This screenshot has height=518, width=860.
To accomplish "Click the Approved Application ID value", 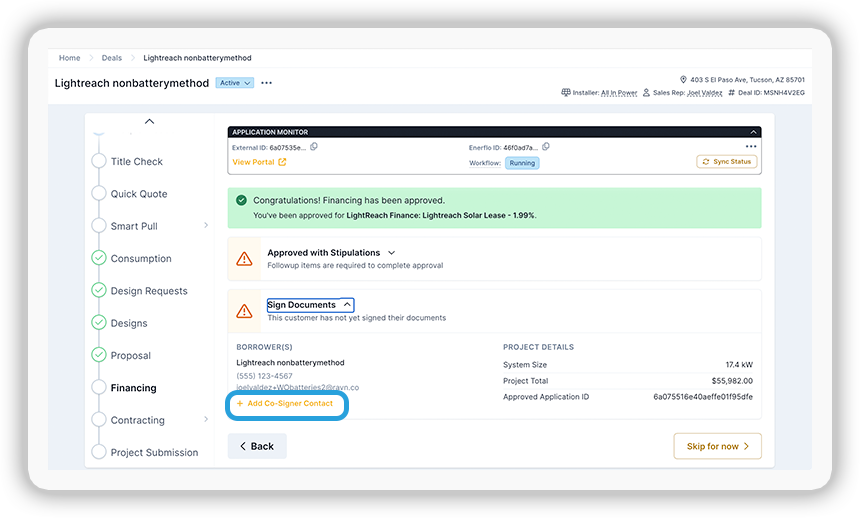I will pos(703,397).
